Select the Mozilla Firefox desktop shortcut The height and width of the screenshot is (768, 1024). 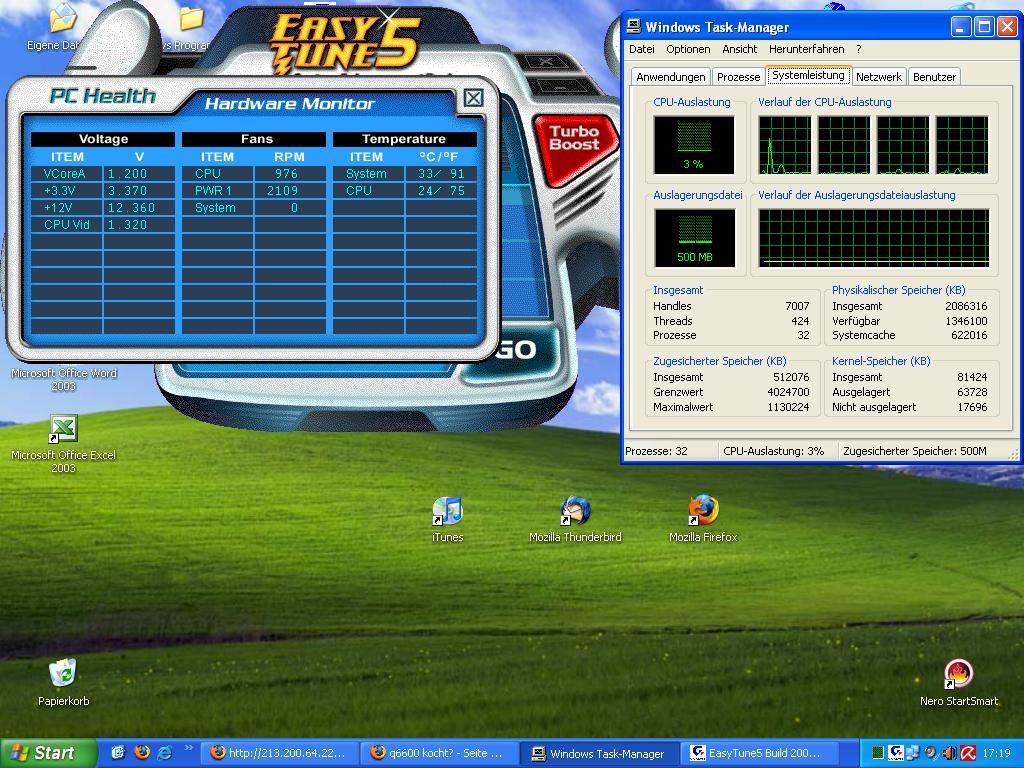703,511
